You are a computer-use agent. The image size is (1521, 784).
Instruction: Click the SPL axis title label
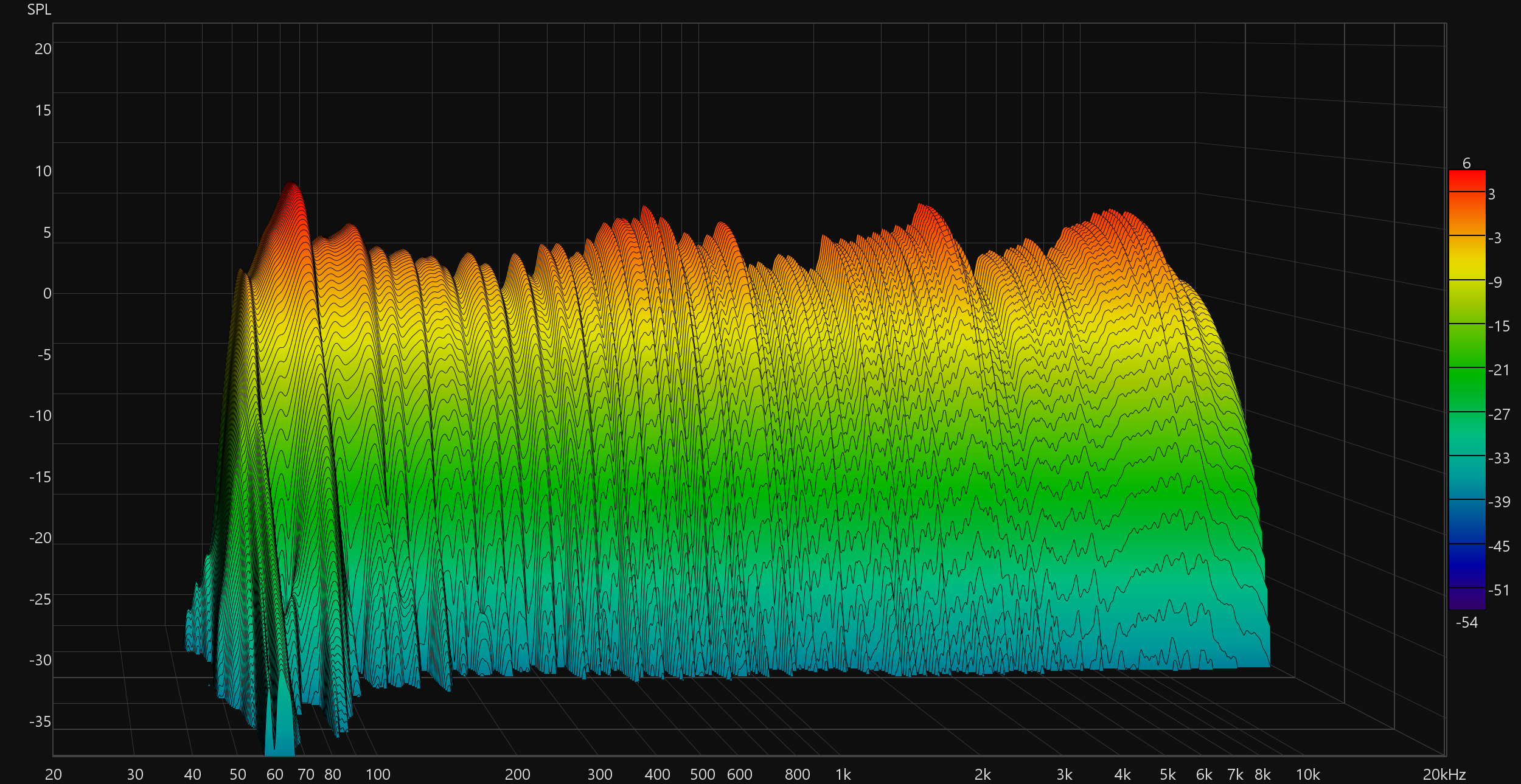39,10
